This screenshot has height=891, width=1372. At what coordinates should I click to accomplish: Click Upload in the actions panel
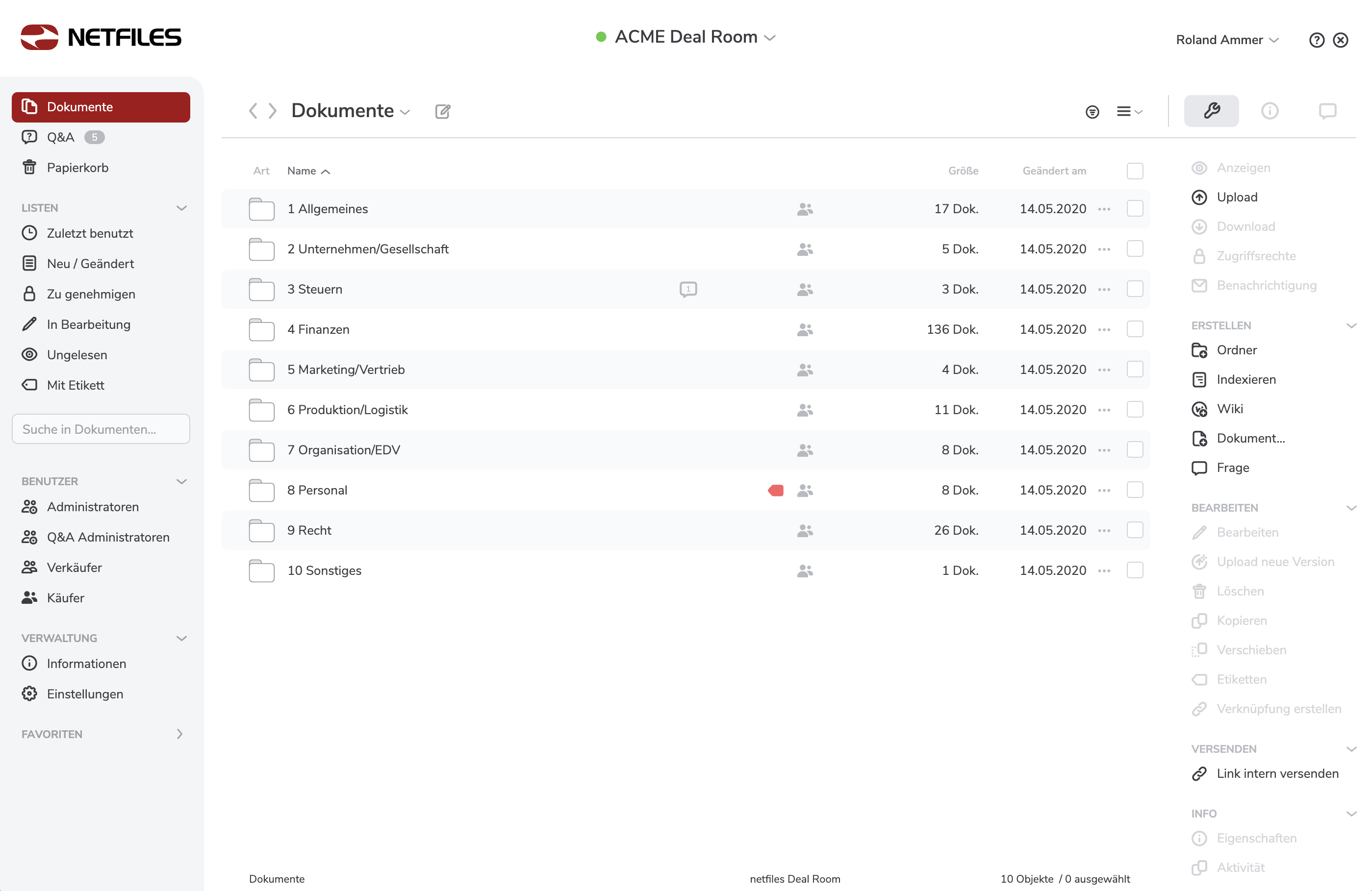click(x=1237, y=197)
